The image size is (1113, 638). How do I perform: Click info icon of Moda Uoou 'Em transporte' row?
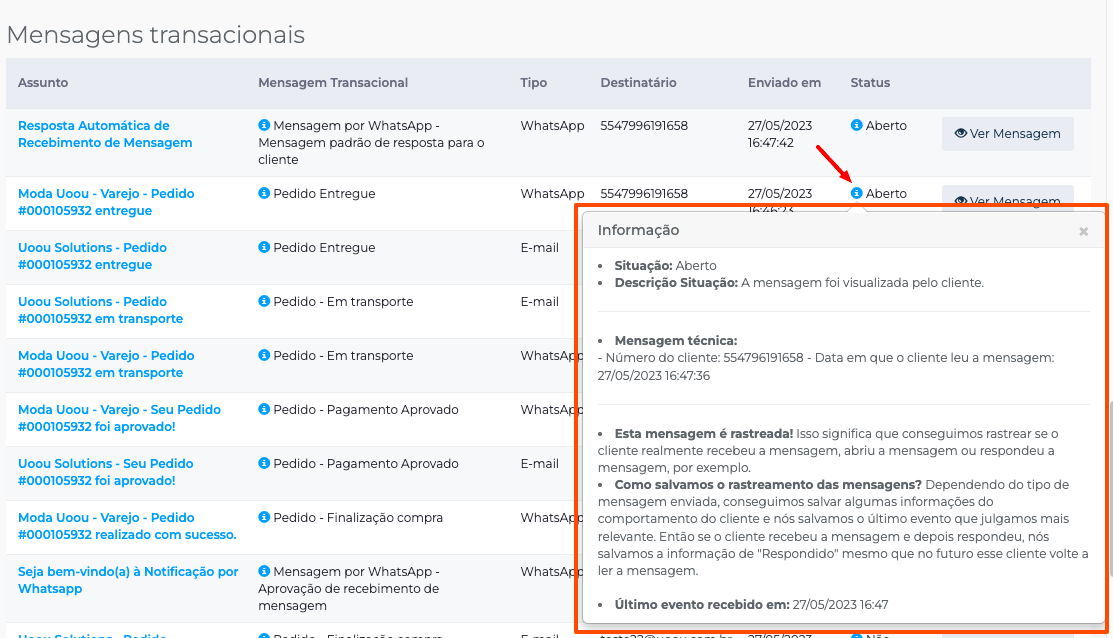point(264,355)
